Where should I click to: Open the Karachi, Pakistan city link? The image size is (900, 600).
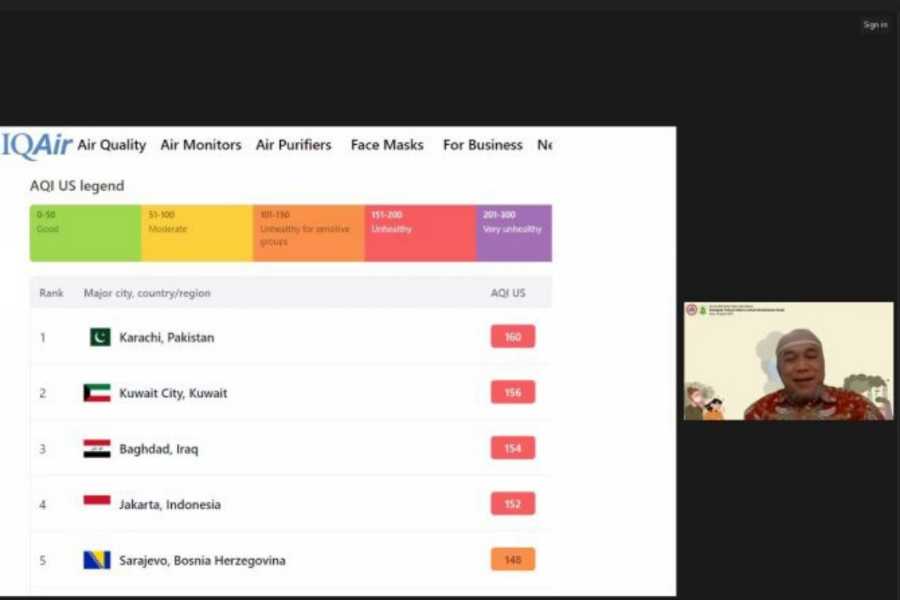click(166, 337)
